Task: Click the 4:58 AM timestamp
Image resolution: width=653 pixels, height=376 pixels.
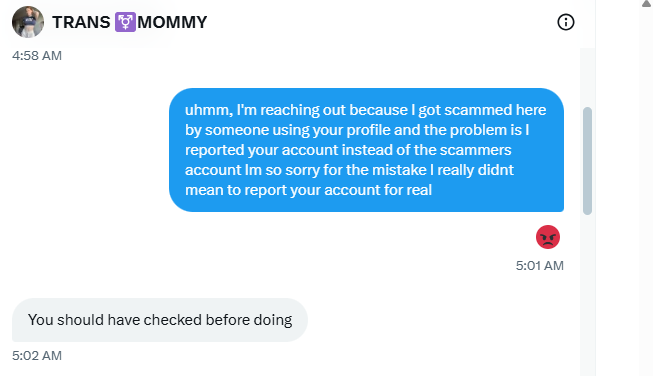Action: coord(37,55)
